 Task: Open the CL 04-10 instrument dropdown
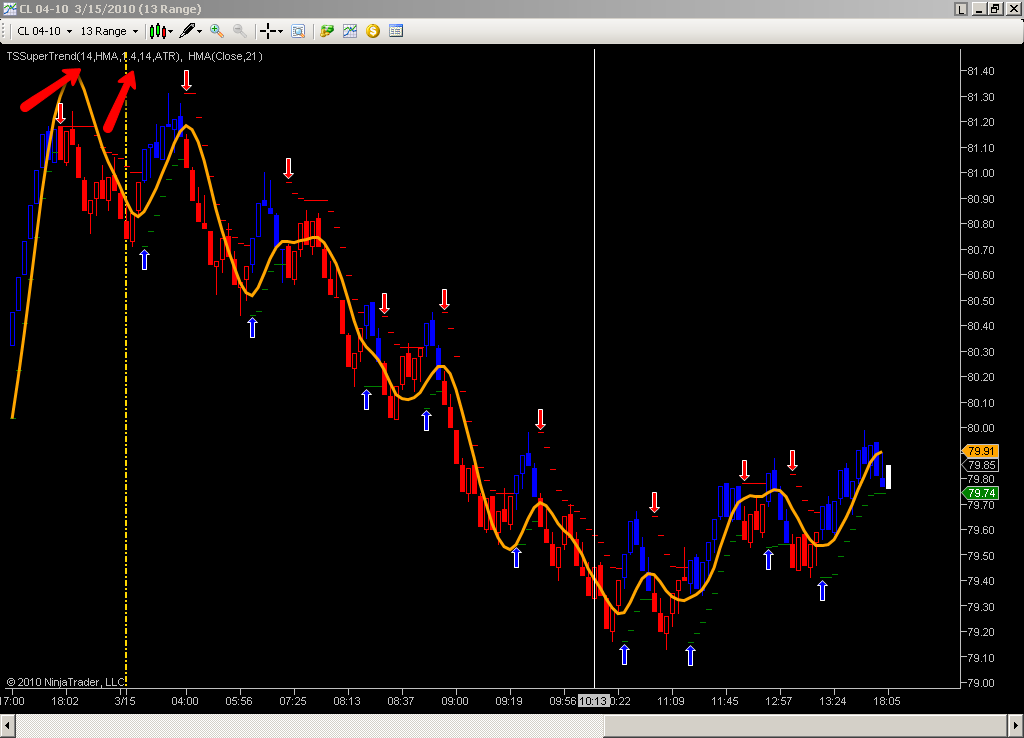coord(44,31)
